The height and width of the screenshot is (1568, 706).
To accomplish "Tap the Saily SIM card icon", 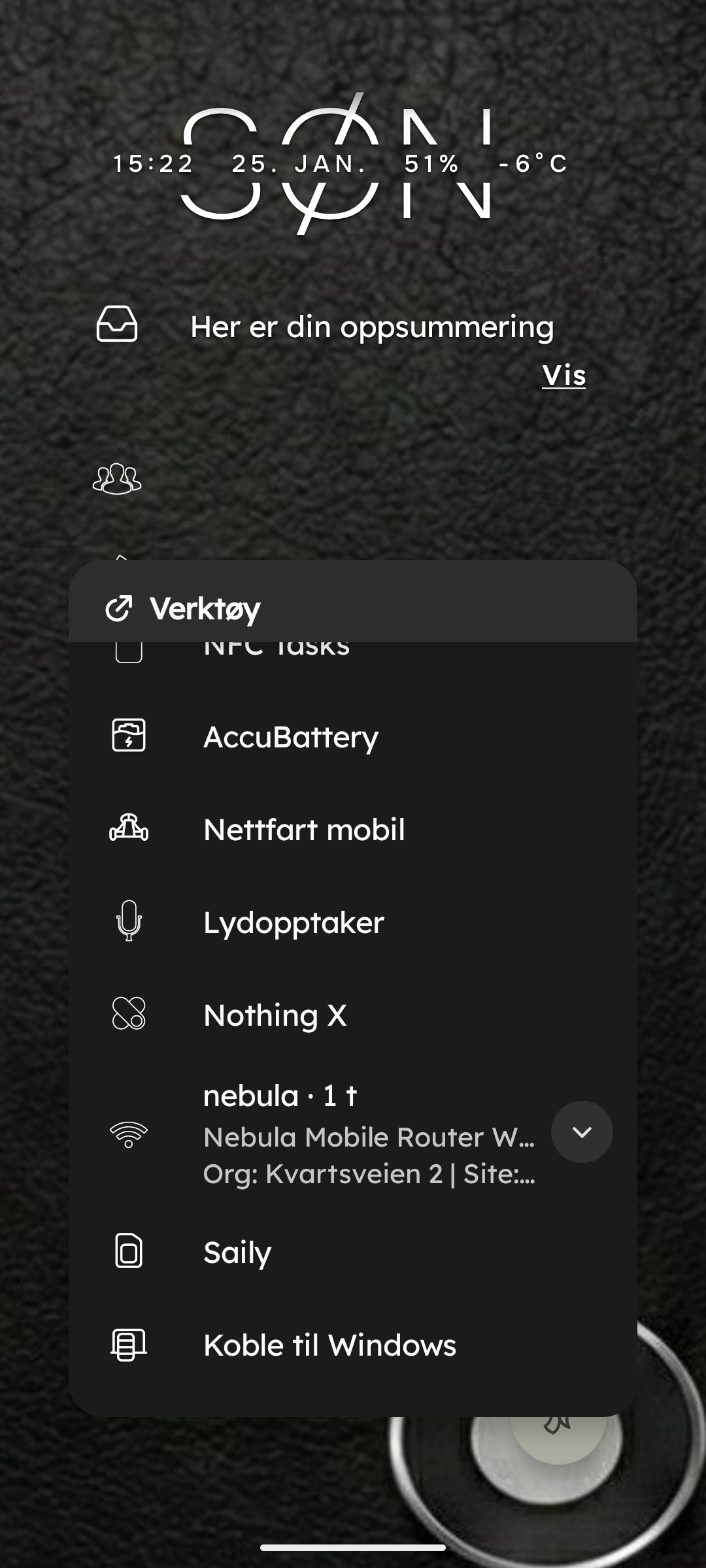I will (x=129, y=1251).
